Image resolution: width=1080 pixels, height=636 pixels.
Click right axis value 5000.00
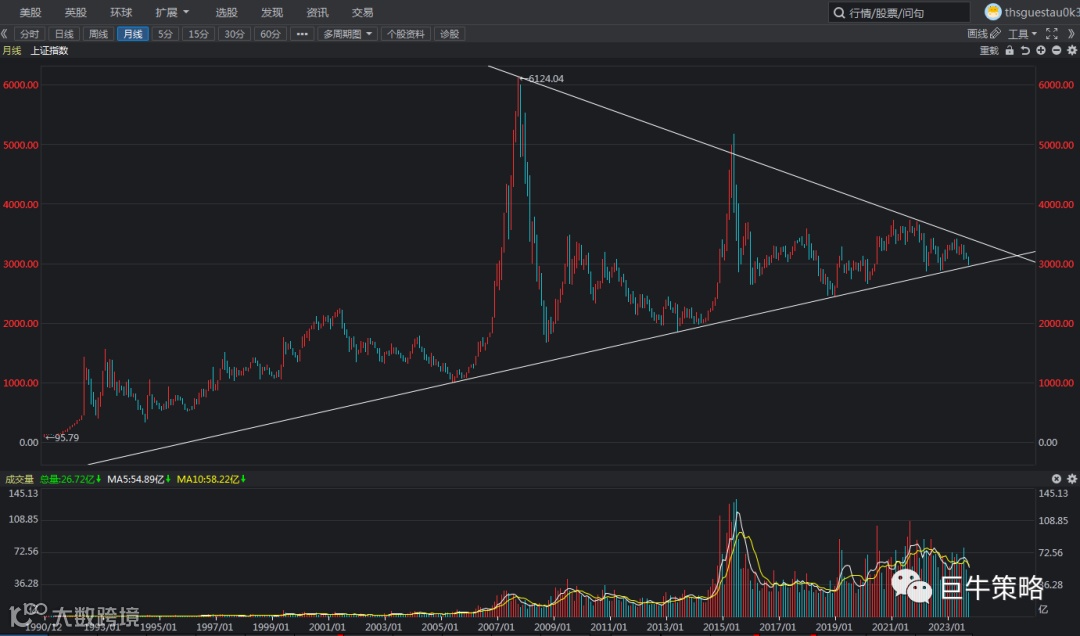click(1056, 145)
